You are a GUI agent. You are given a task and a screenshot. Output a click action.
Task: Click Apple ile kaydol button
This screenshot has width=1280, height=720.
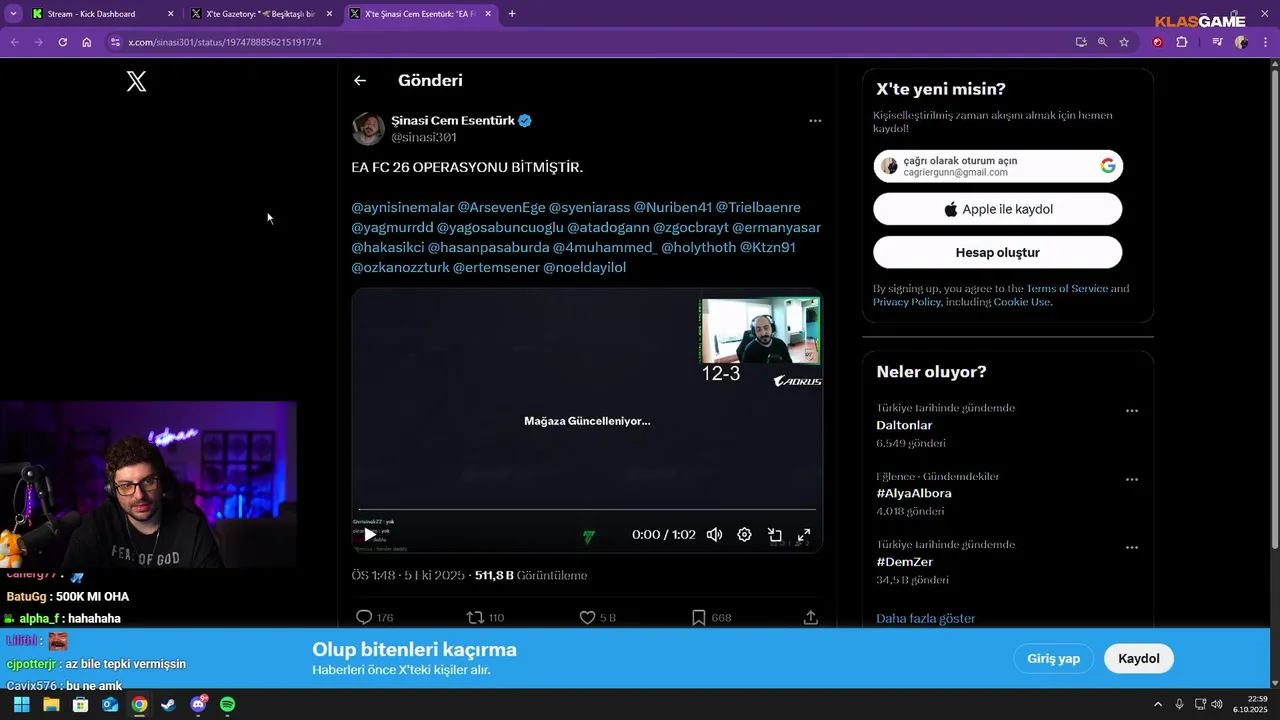pos(998,209)
